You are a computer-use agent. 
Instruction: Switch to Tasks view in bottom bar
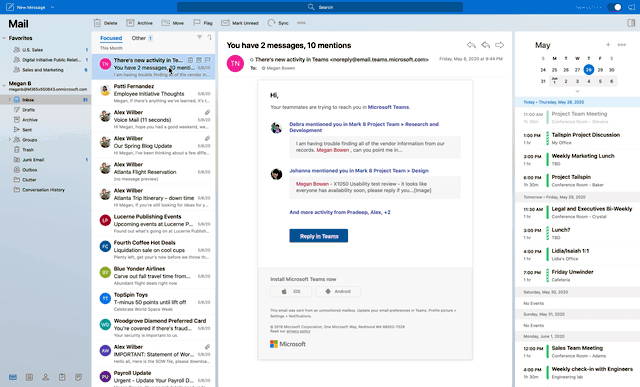point(62,377)
